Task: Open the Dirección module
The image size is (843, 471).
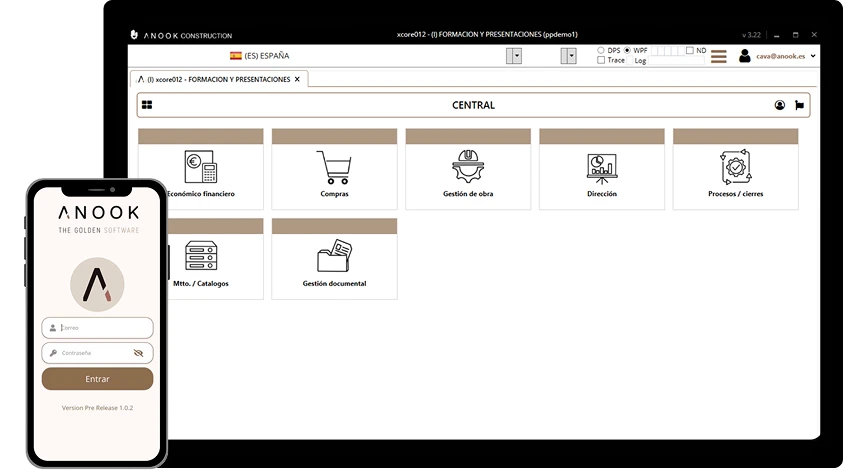Action: tap(602, 174)
